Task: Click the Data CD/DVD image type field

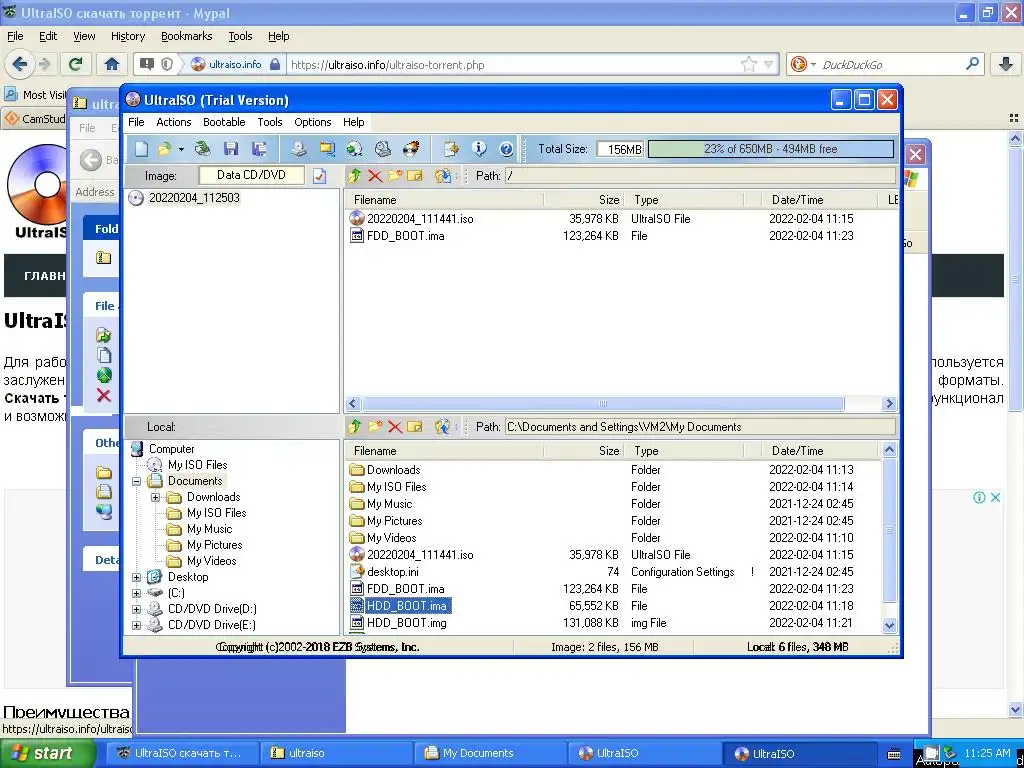Action: (251, 175)
